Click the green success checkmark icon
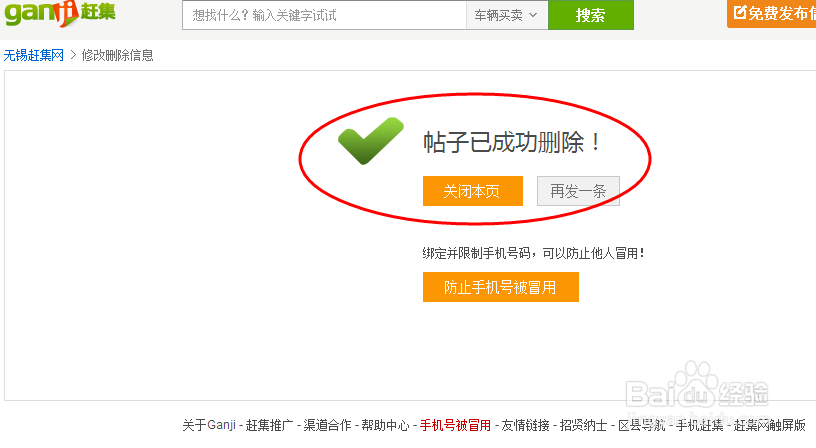Viewport: 816px width, 448px height. pos(371,140)
